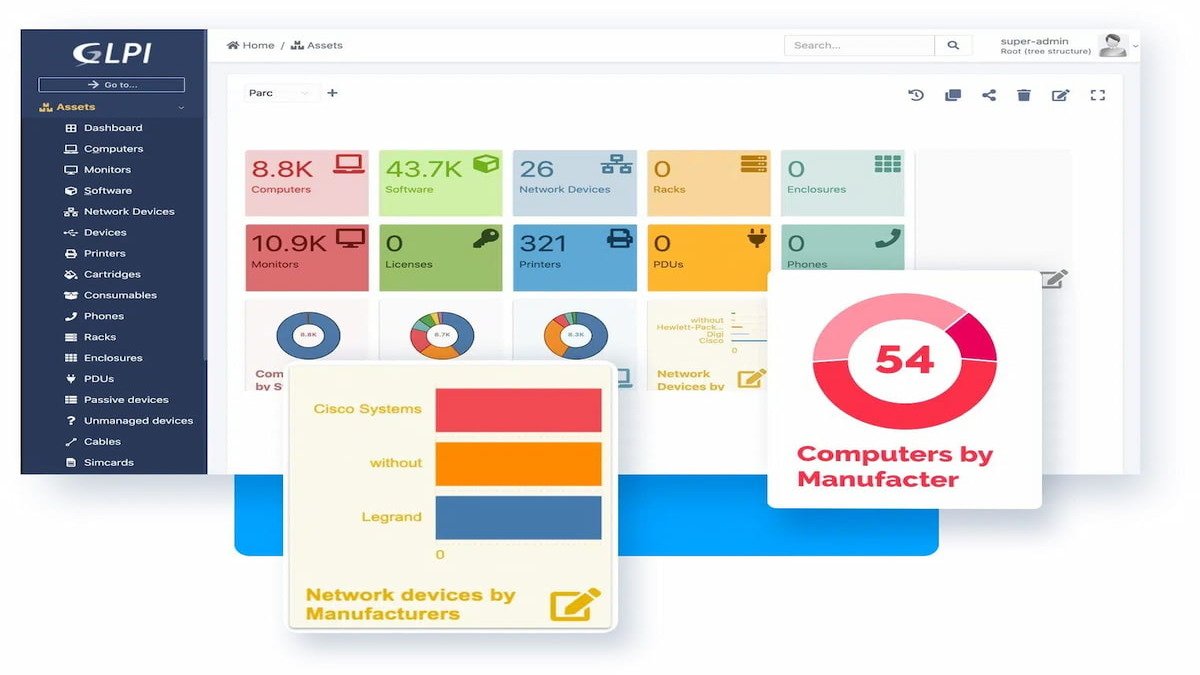Open Unmanaged devices in sidebar

click(x=138, y=421)
